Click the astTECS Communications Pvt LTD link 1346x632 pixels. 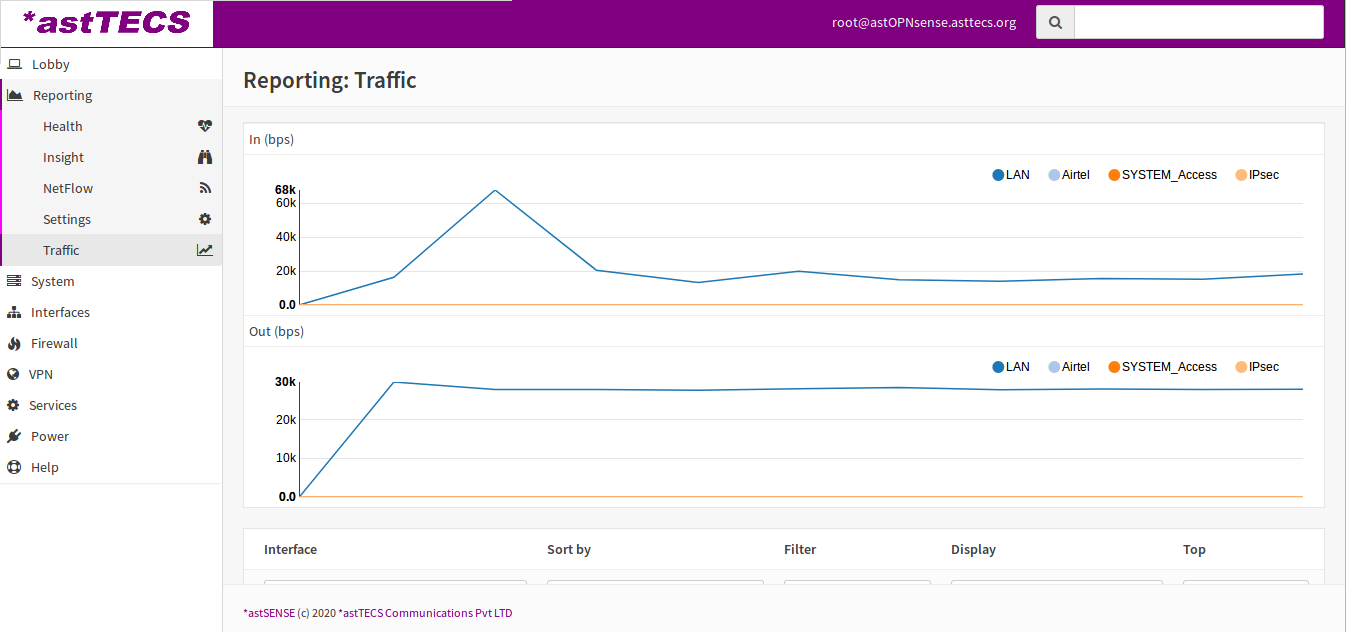point(425,613)
